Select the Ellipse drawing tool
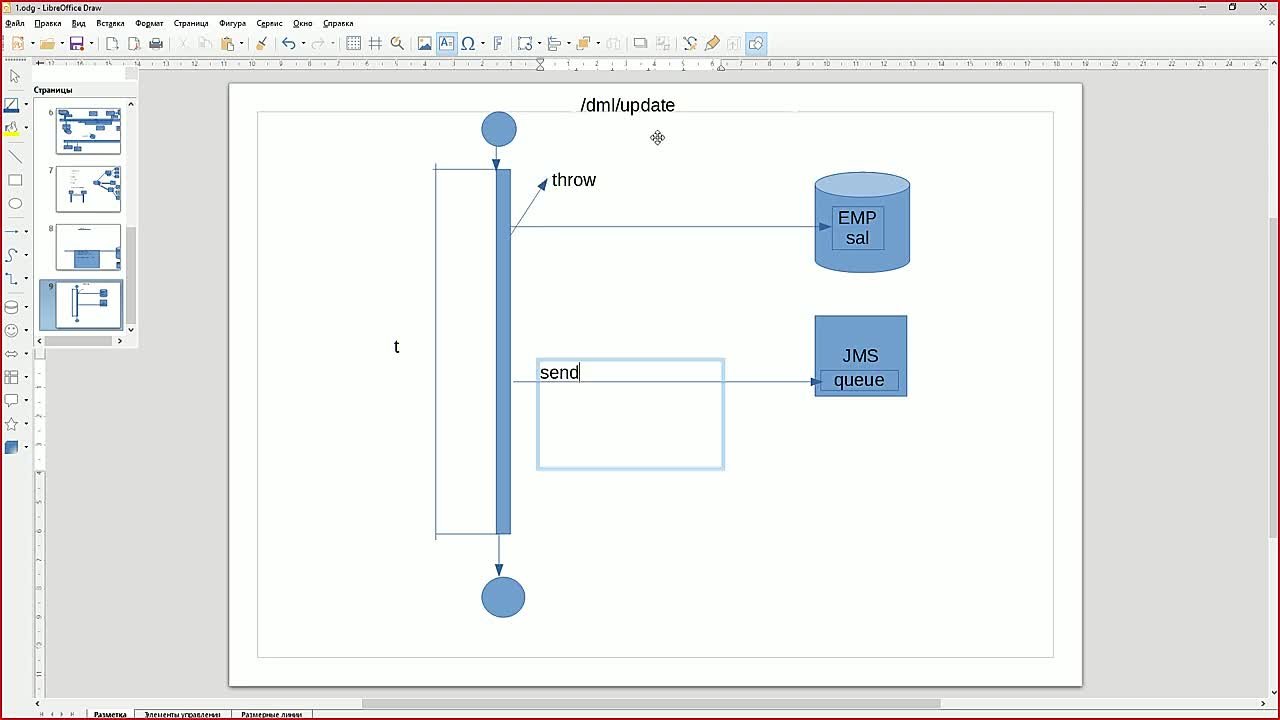The height and width of the screenshot is (720, 1280). [x=15, y=204]
